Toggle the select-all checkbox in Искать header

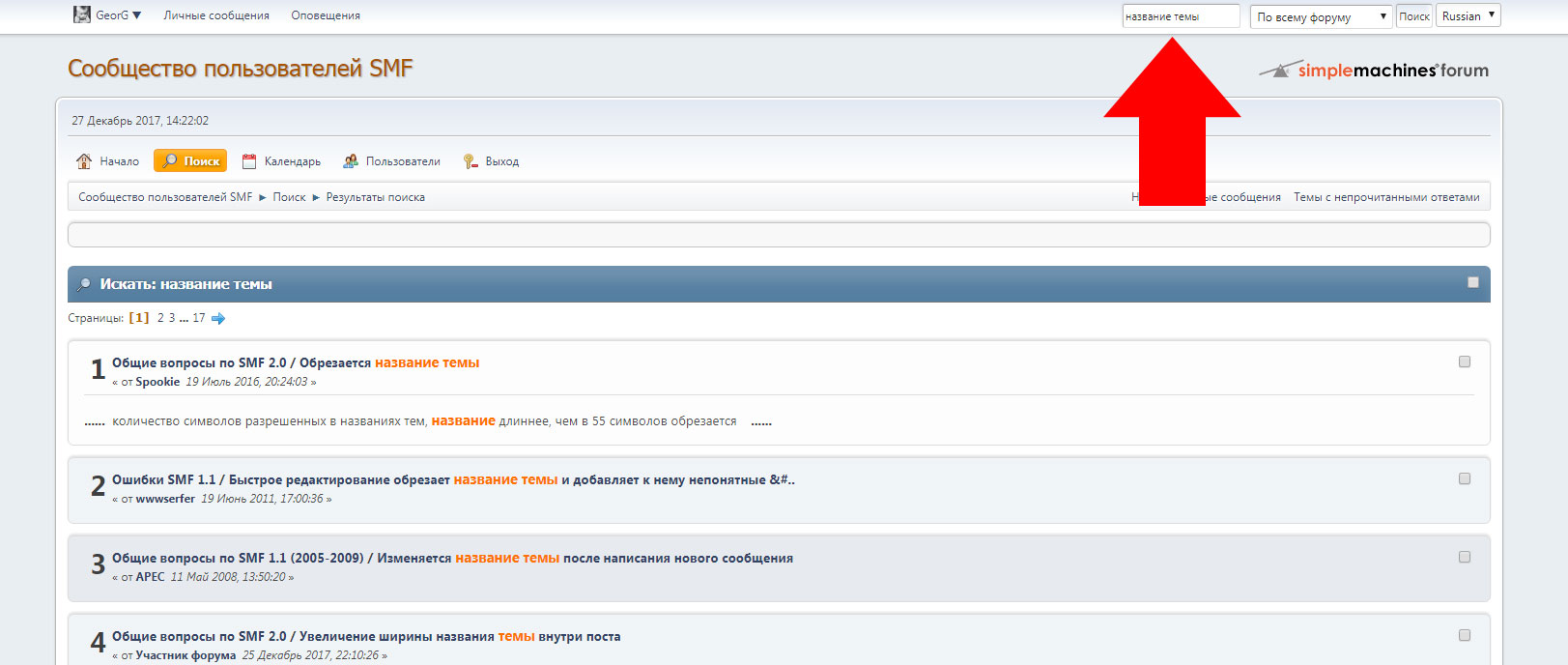(x=1473, y=282)
